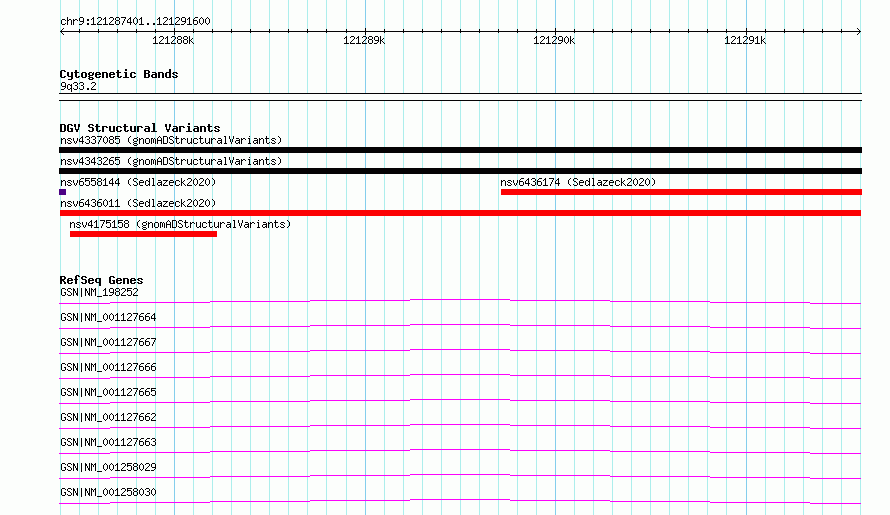The height and width of the screenshot is (515, 890).
Task: Select the magenta line of GSN|NM_001127667
Action: [460, 351]
